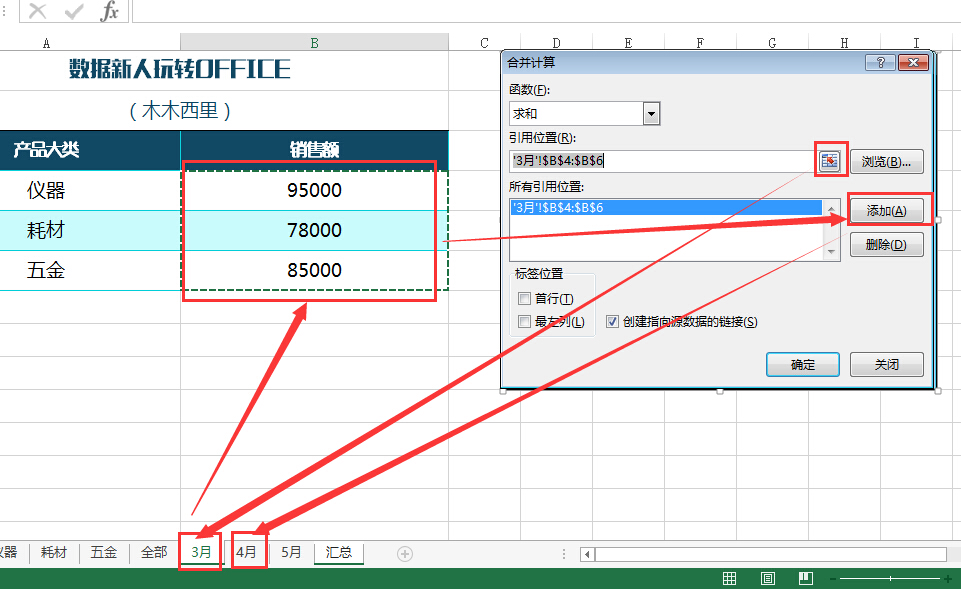Click the 数据新人玩转OFFICE title cell

point(180,69)
